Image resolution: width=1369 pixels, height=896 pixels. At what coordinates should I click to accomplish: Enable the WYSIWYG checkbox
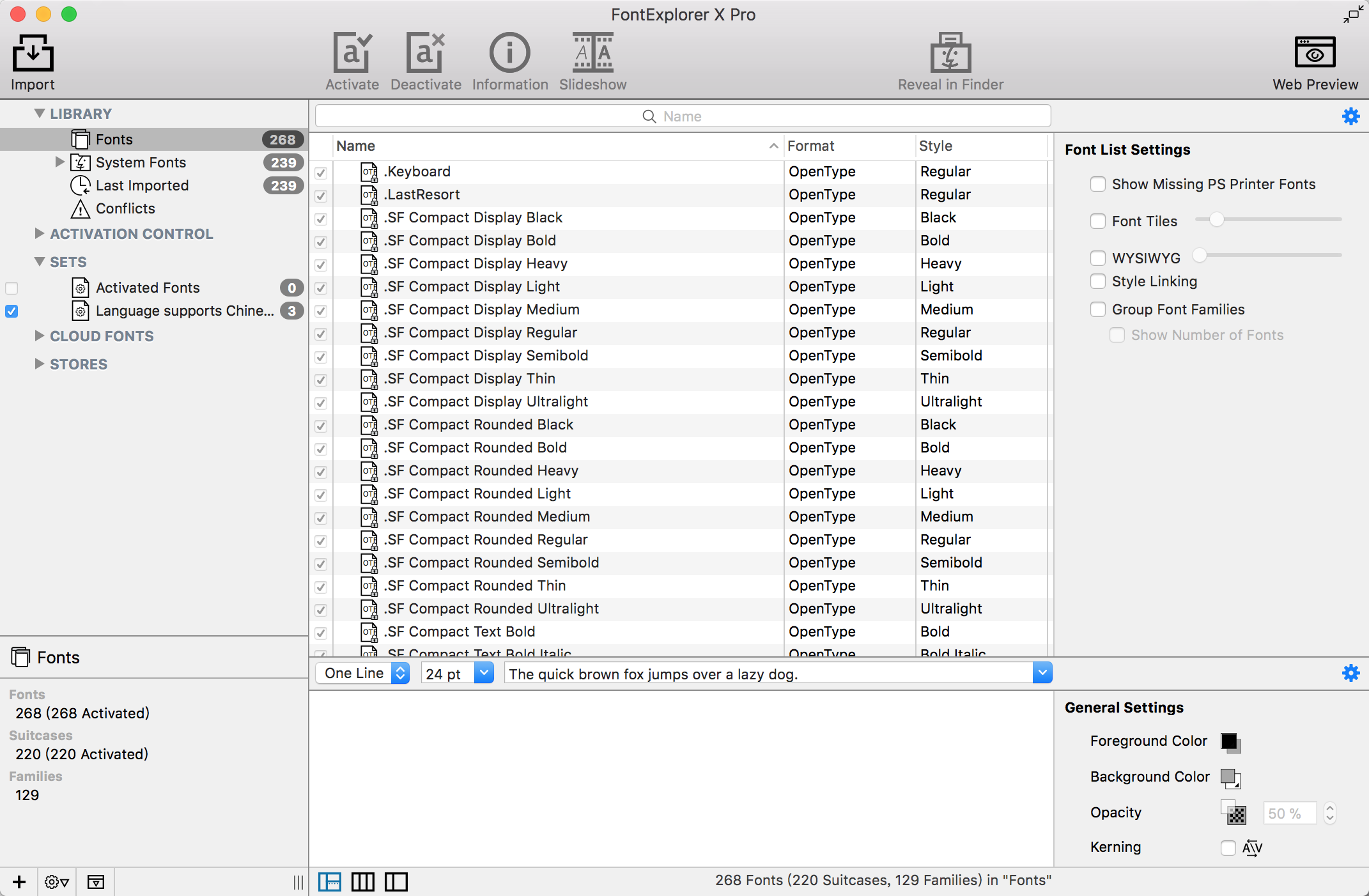click(1097, 258)
